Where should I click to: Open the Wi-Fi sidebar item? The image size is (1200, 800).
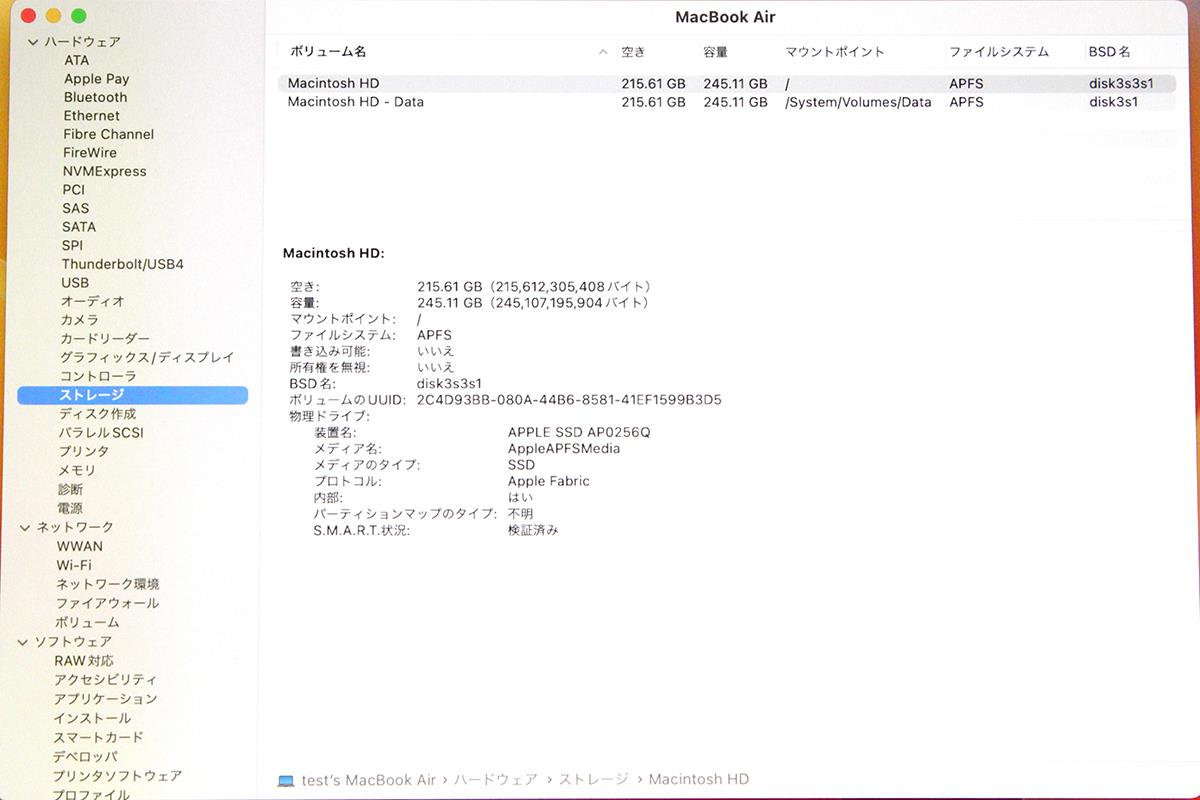[74, 565]
